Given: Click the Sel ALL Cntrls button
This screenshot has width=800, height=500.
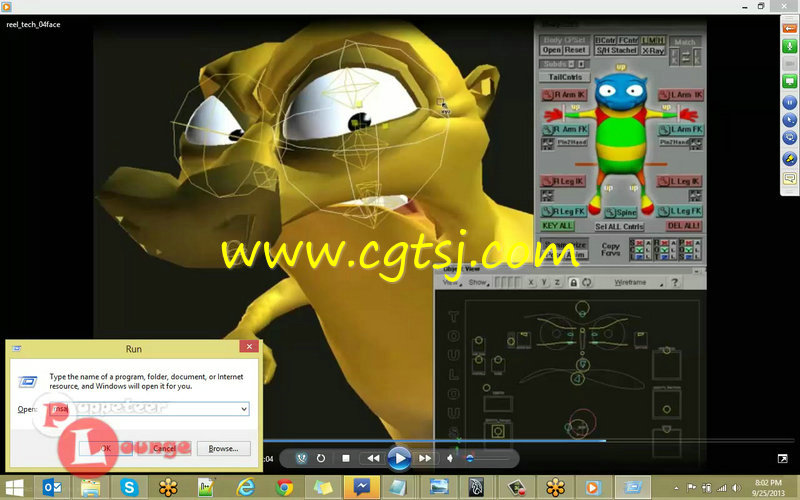Looking at the screenshot, I should click(619, 226).
